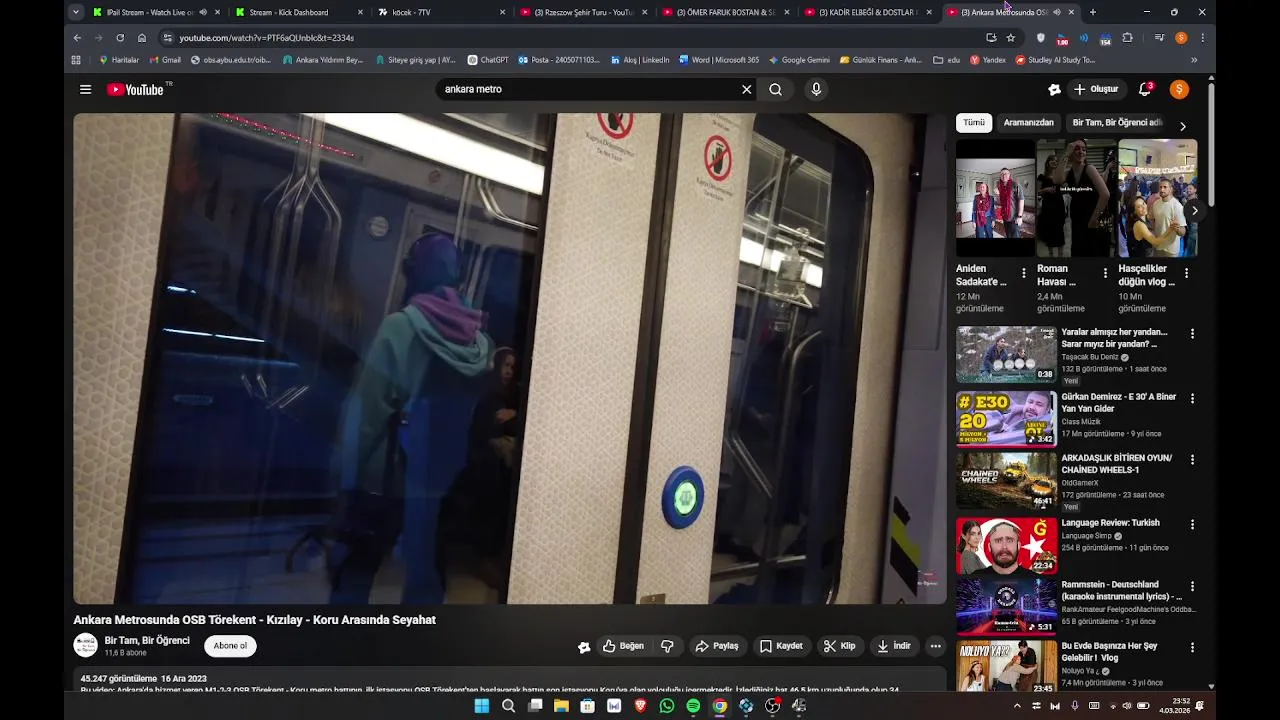
Task: Click the YouTube logo home link
Action: pos(135,89)
